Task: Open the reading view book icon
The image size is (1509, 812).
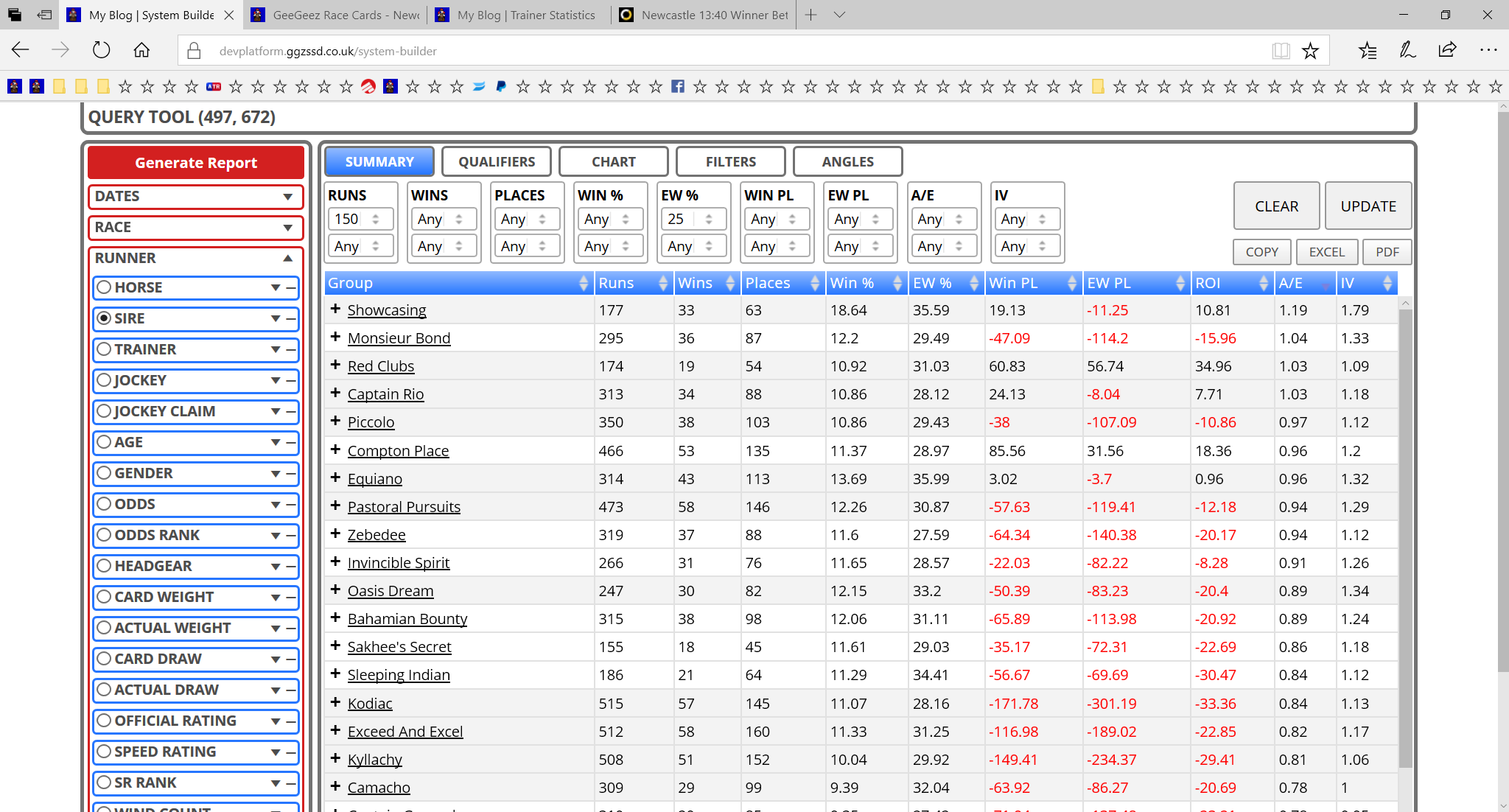Action: 1281,51
